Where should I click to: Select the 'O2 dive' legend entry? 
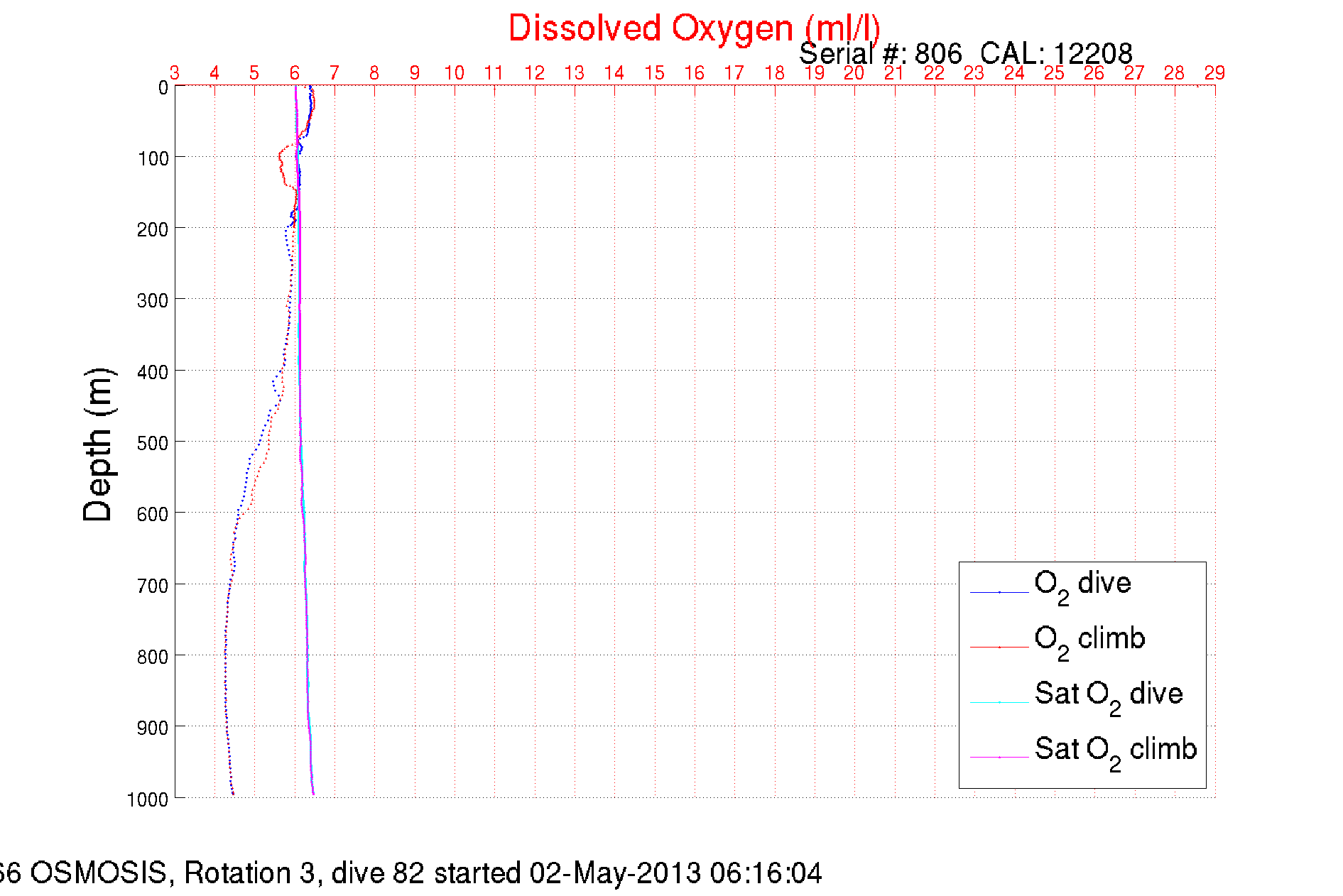tap(1082, 586)
